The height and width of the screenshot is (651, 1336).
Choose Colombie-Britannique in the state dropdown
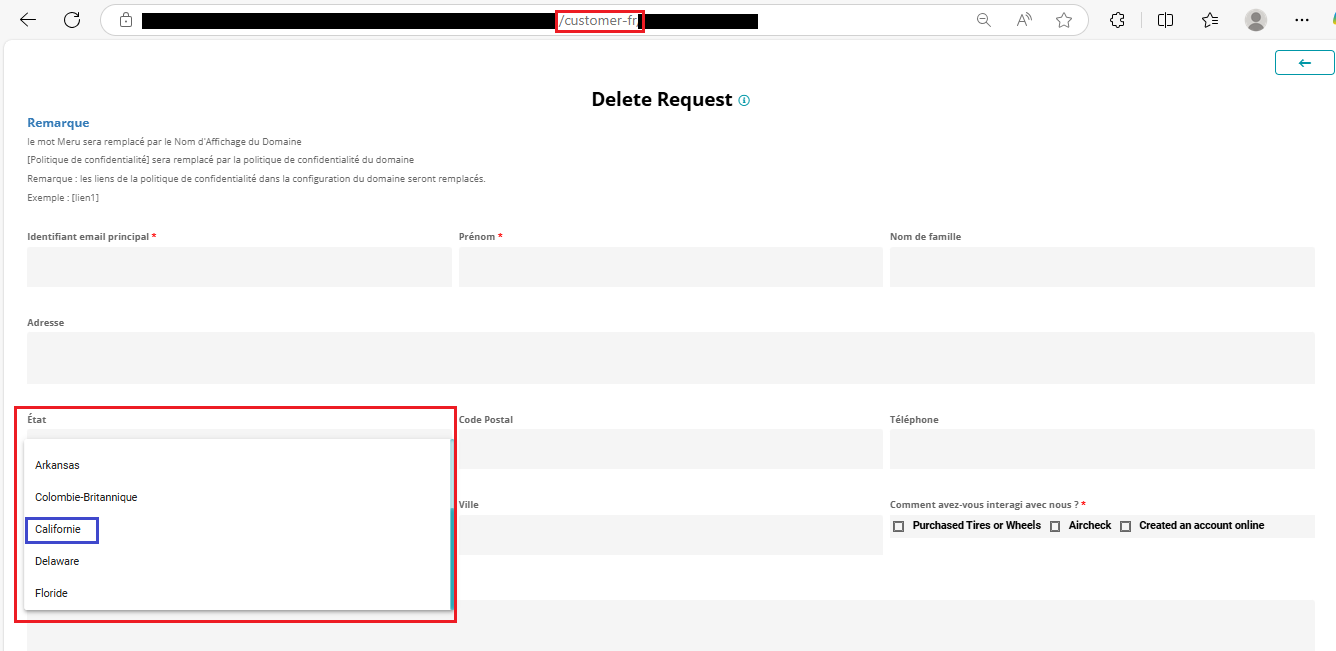point(237,497)
